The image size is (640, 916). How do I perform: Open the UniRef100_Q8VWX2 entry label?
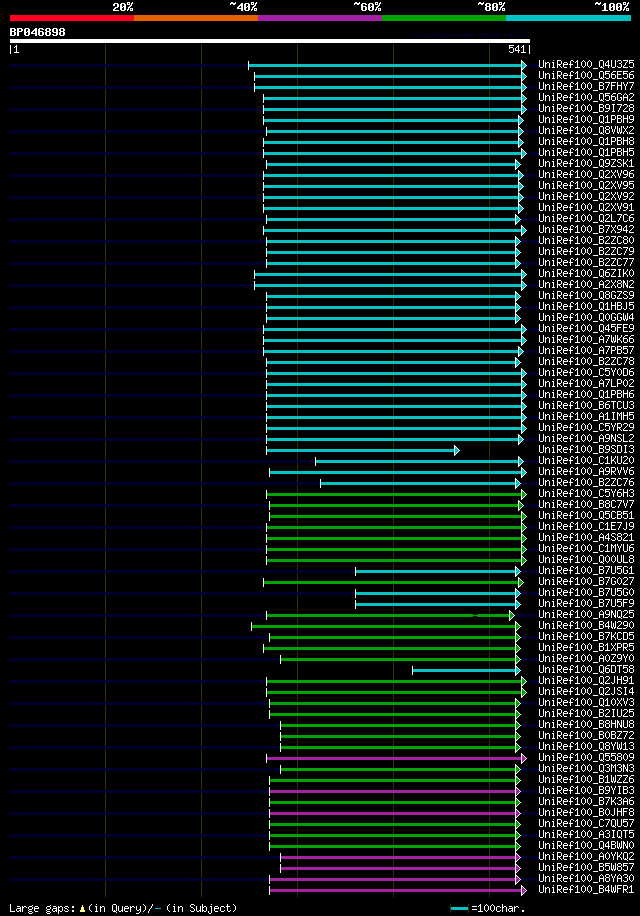(586, 130)
